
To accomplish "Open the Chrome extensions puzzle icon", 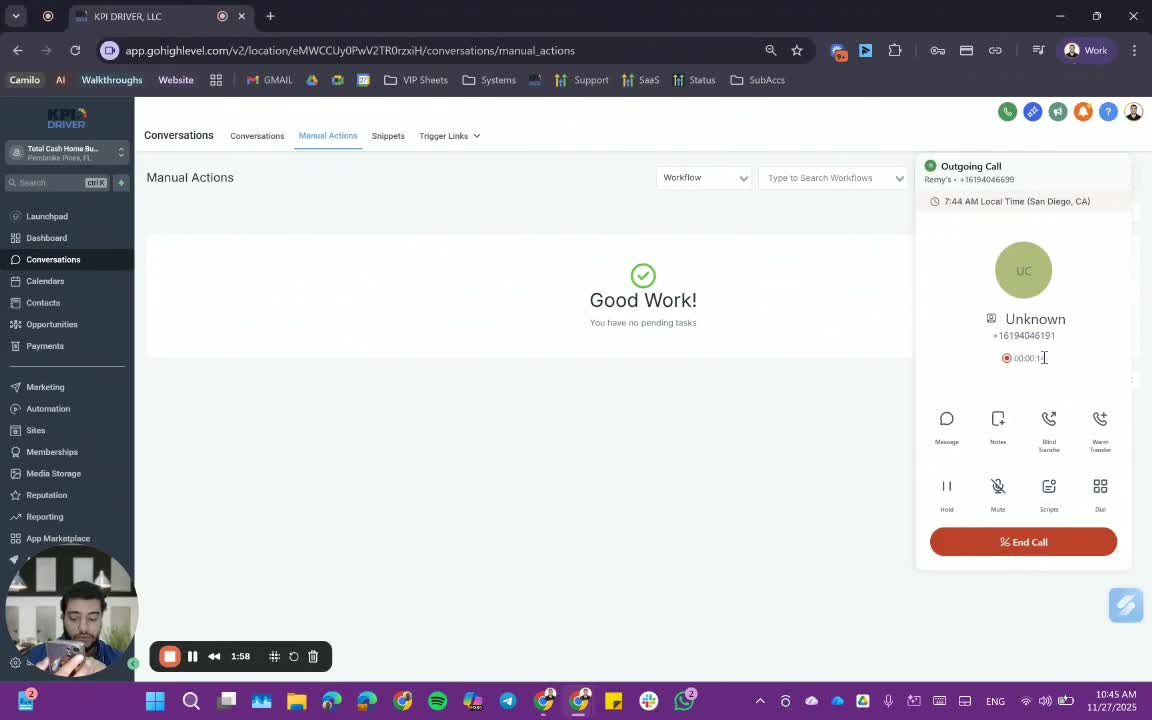I will click(x=894, y=51).
